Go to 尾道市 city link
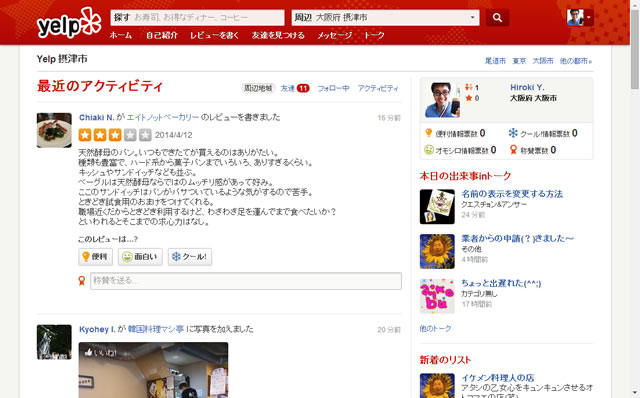Viewport: 640px width, 398px height. (495, 61)
